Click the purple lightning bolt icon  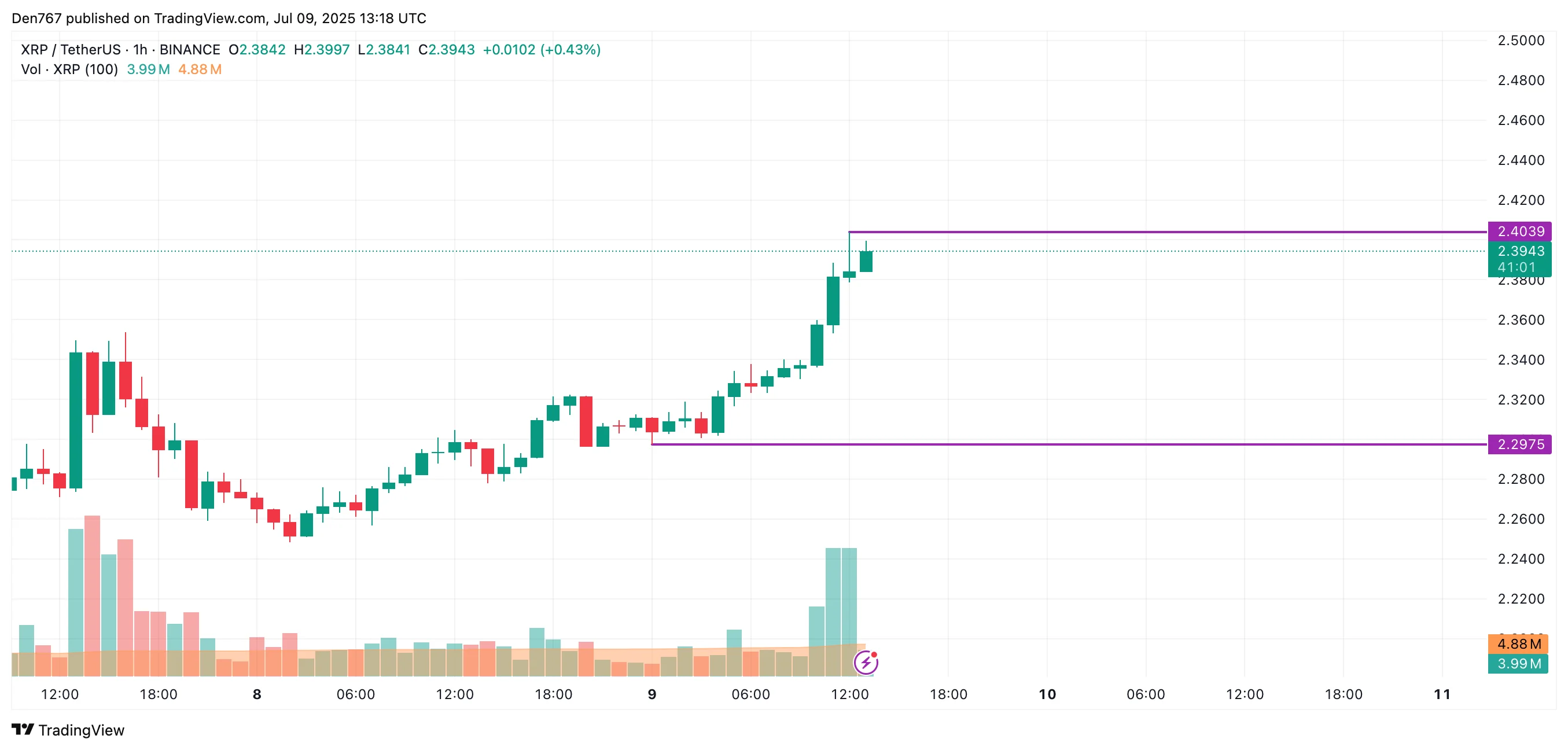[x=866, y=663]
